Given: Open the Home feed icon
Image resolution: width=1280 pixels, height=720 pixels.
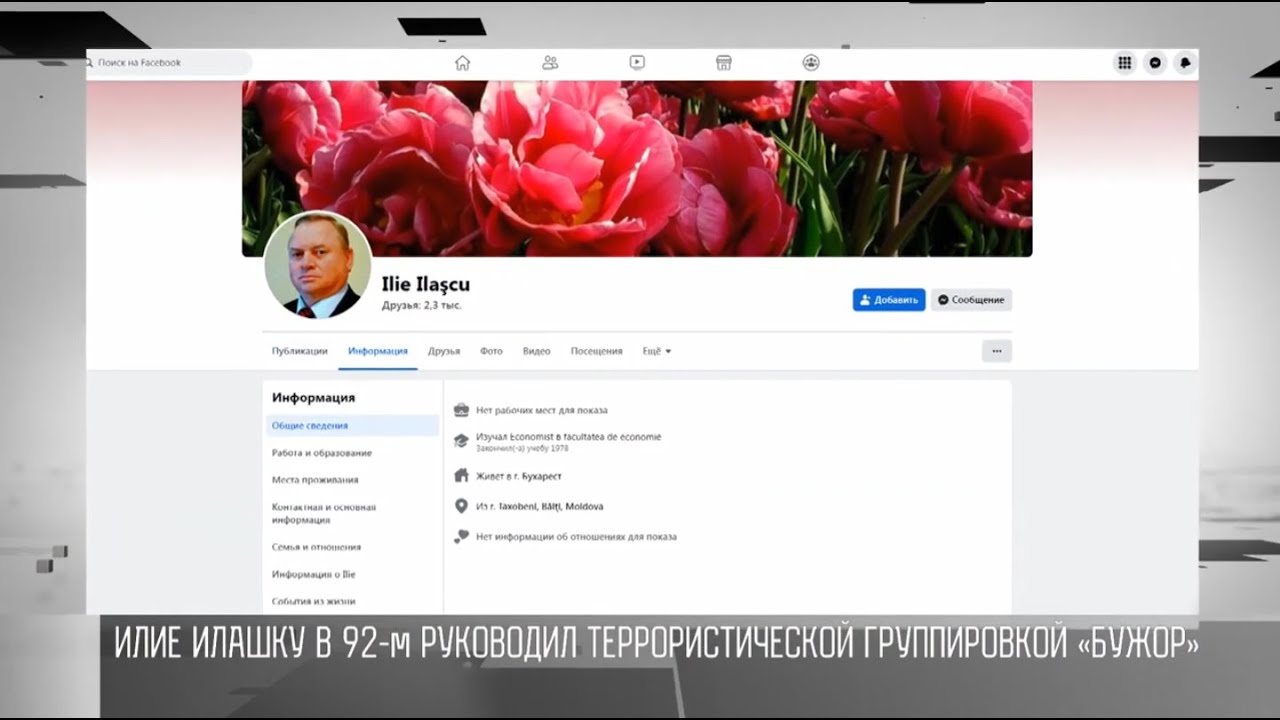Looking at the screenshot, I should (462, 61).
